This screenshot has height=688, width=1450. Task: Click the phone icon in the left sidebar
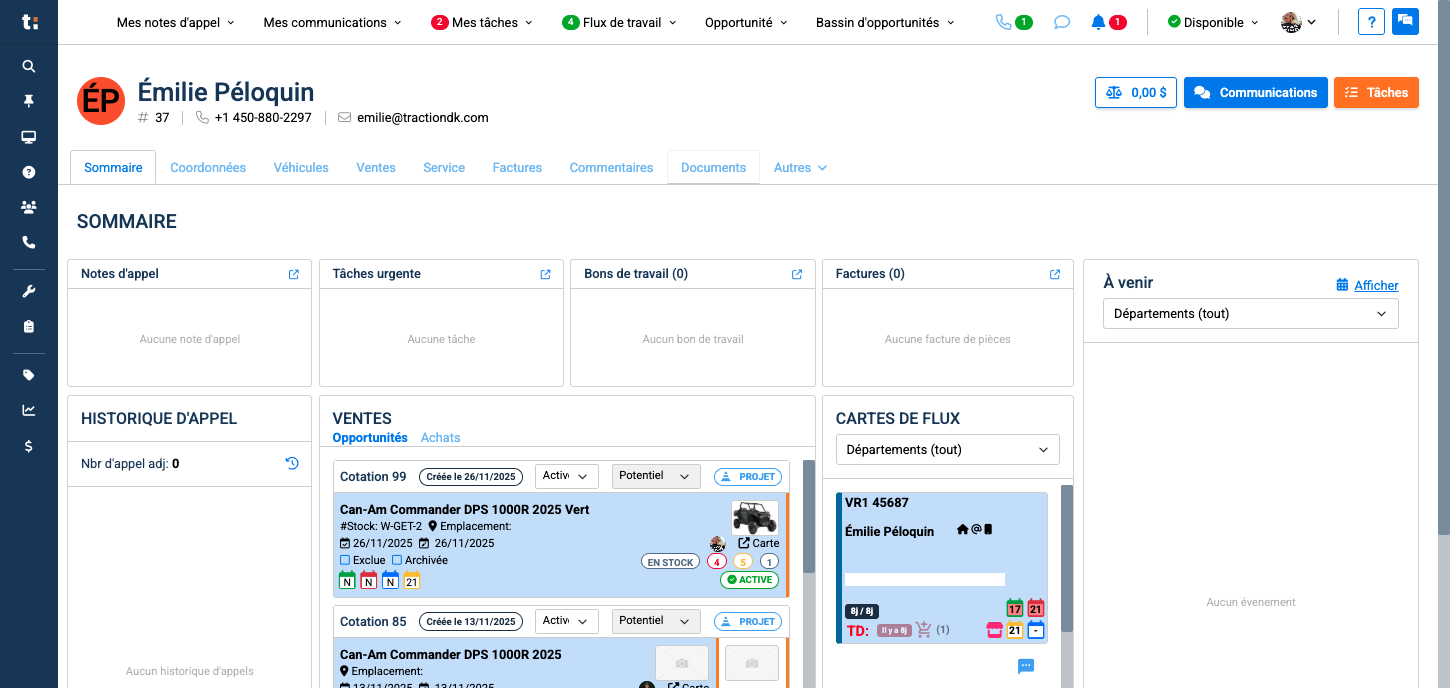point(28,241)
